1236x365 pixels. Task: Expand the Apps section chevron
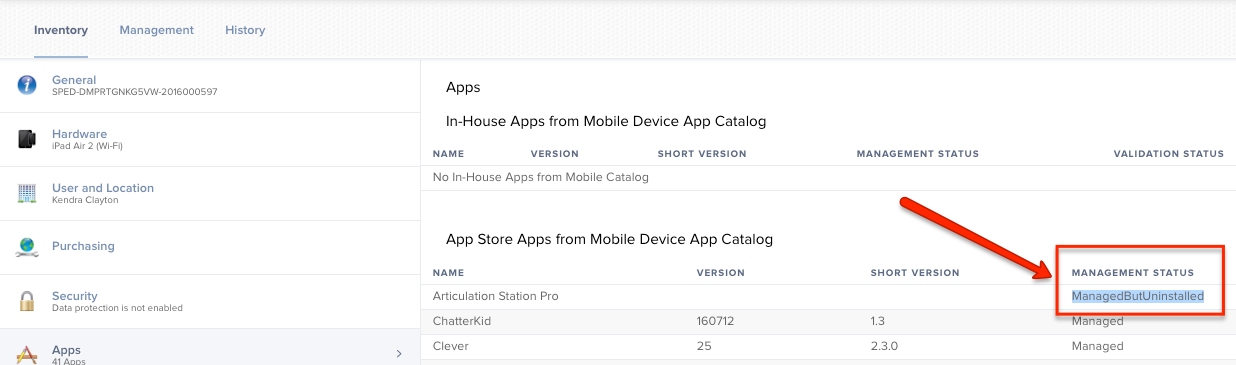click(x=399, y=354)
